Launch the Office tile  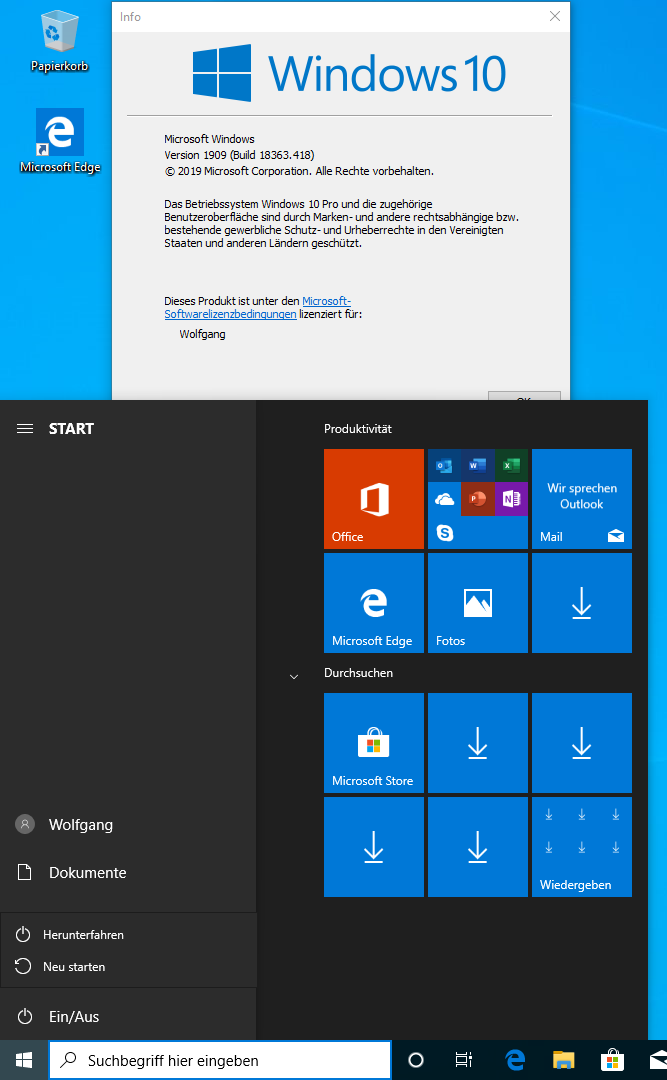click(x=373, y=499)
